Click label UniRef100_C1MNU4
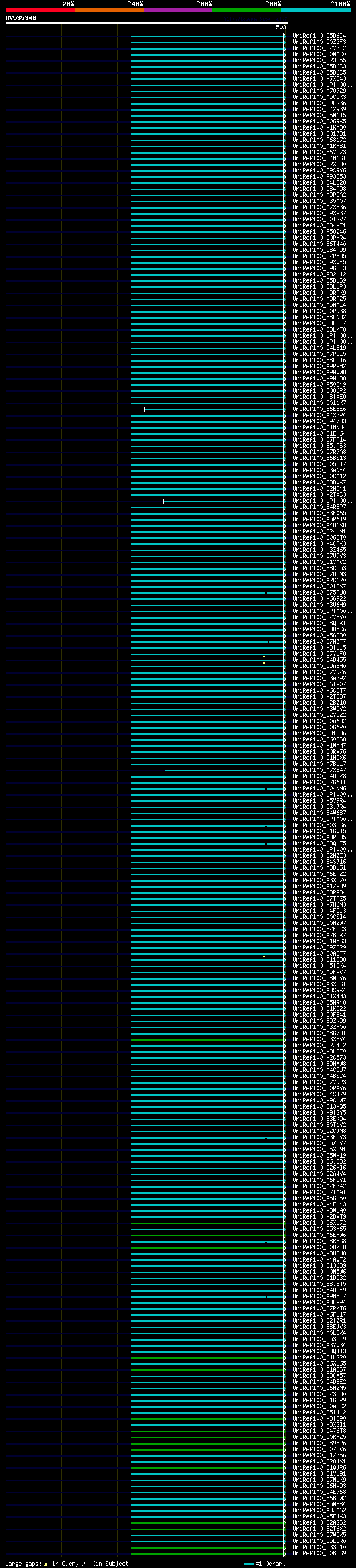 [319, 427]
